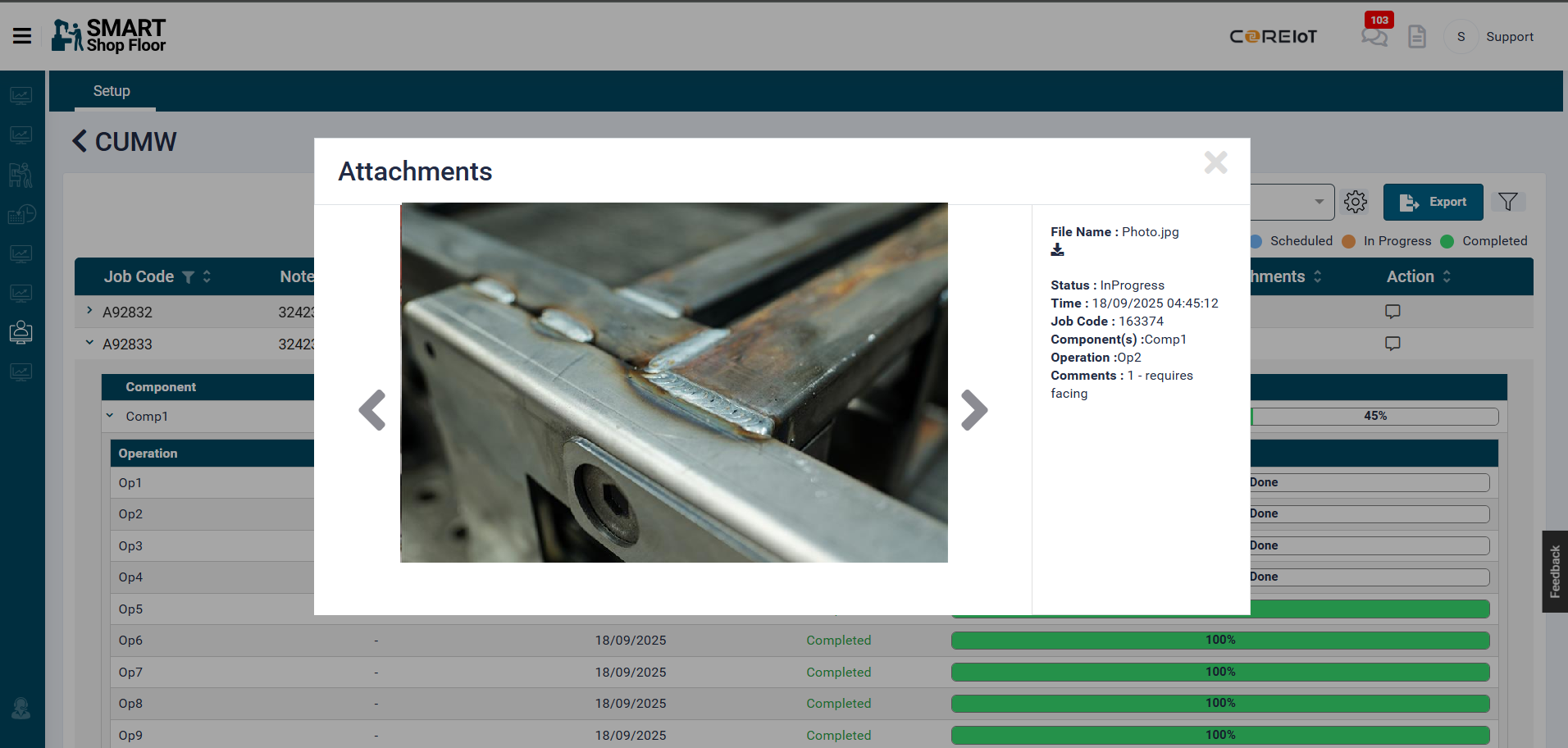The image size is (1568, 748).
Task: Expand the A92832 job row
Action: tap(89, 311)
